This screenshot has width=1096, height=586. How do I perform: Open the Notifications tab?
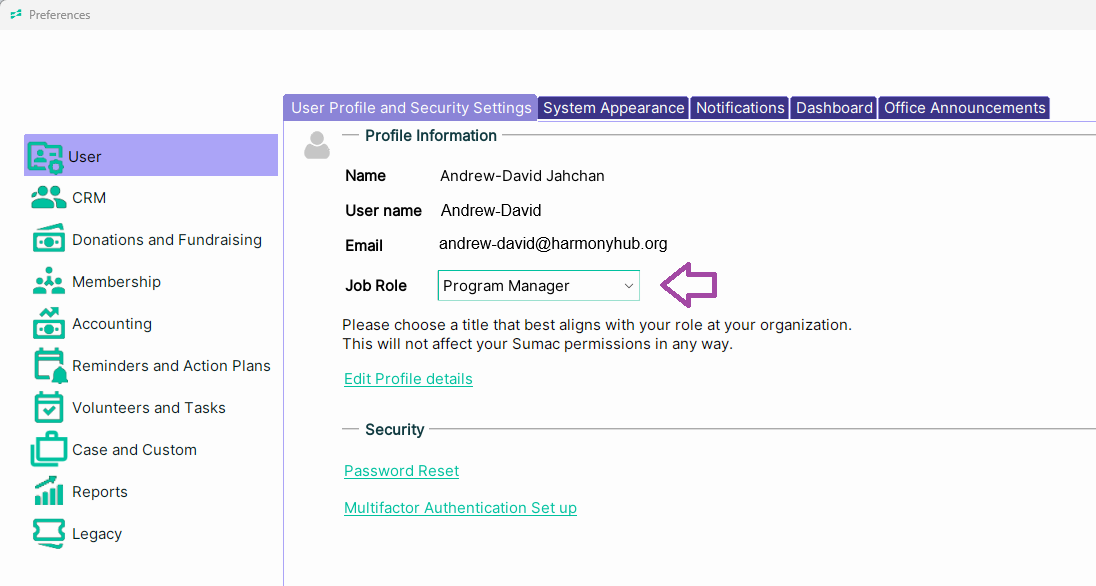point(740,108)
